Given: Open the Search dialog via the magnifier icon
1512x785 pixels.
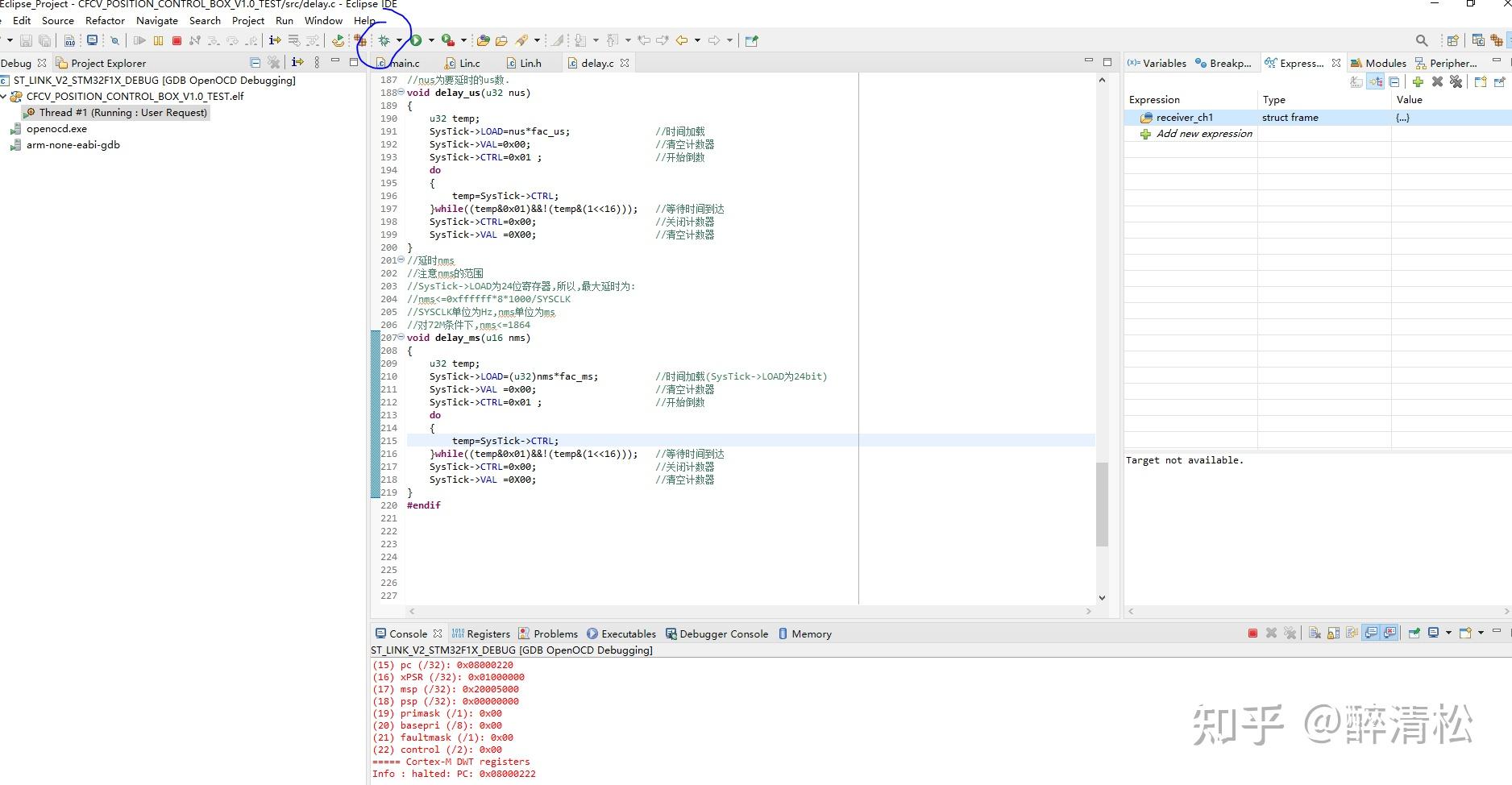Looking at the screenshot, I should (x=1421, y=39).
